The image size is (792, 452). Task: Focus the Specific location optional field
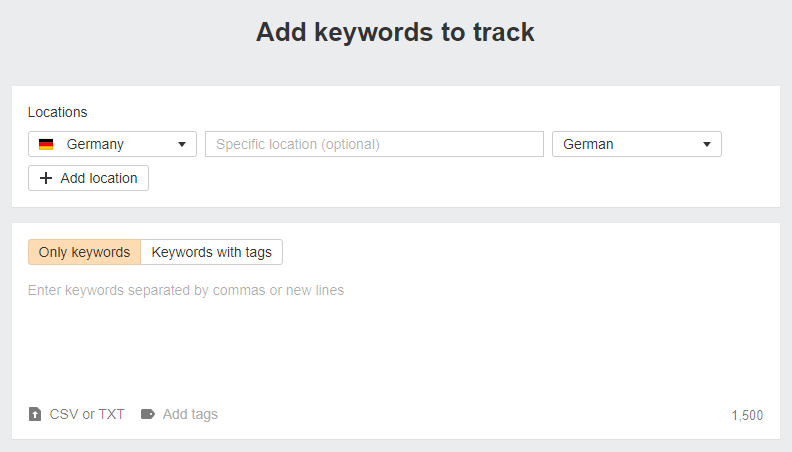[374, 144]
